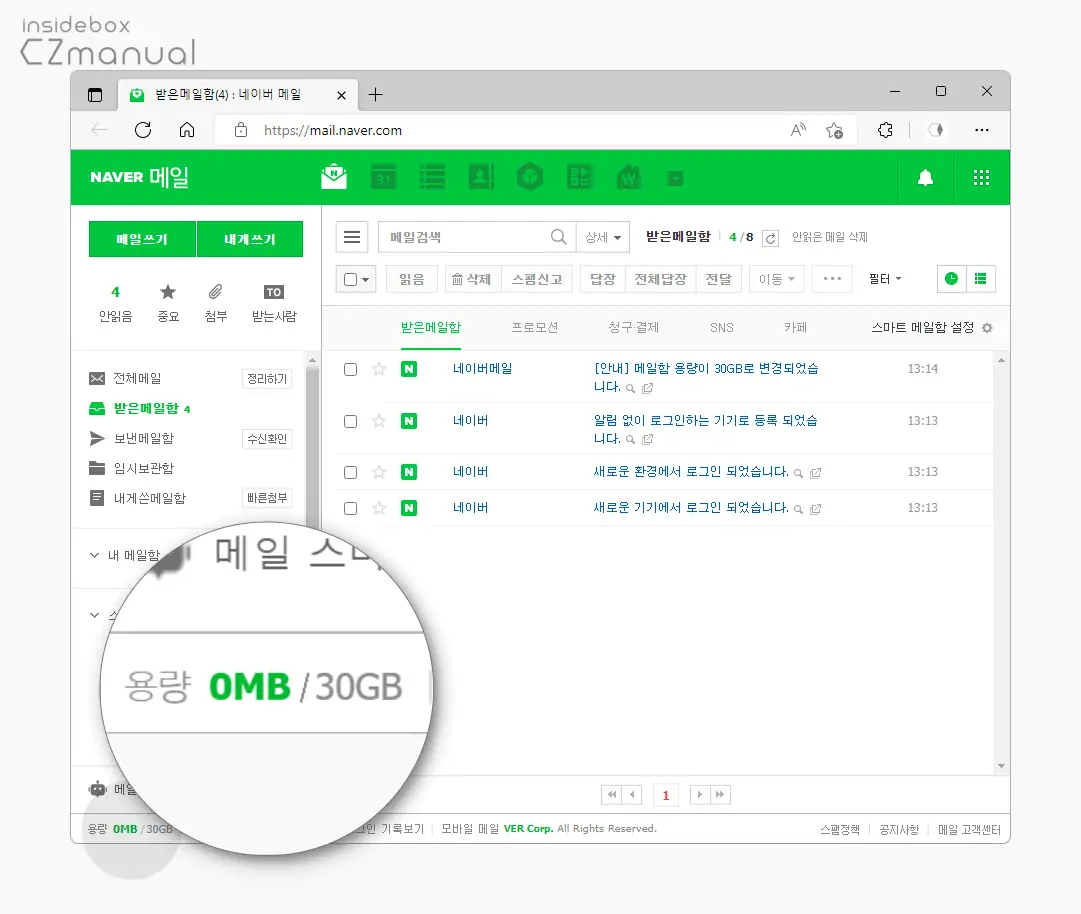Image resolution: width=1081 pixels, height=914 pixels.
Task: Check the first email from 네이버메일
Action: tap(350, 369)
